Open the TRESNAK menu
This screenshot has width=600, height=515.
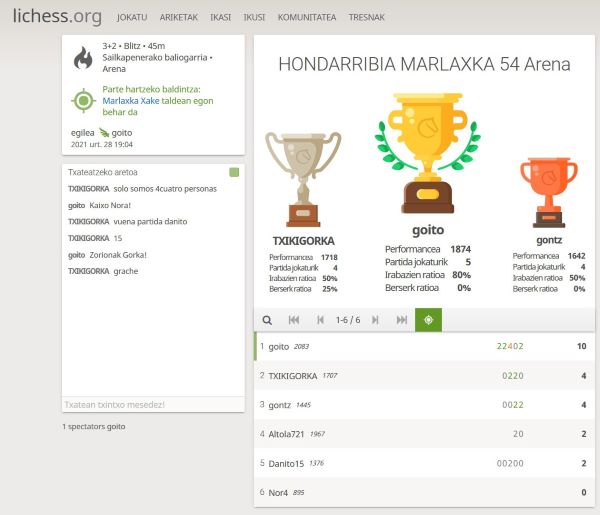pos(367,17)
